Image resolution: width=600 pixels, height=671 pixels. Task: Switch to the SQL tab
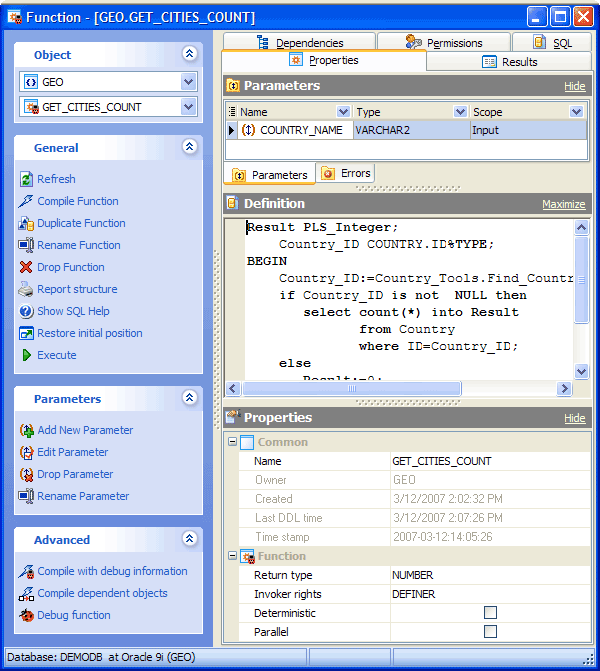tap(552, 42)
